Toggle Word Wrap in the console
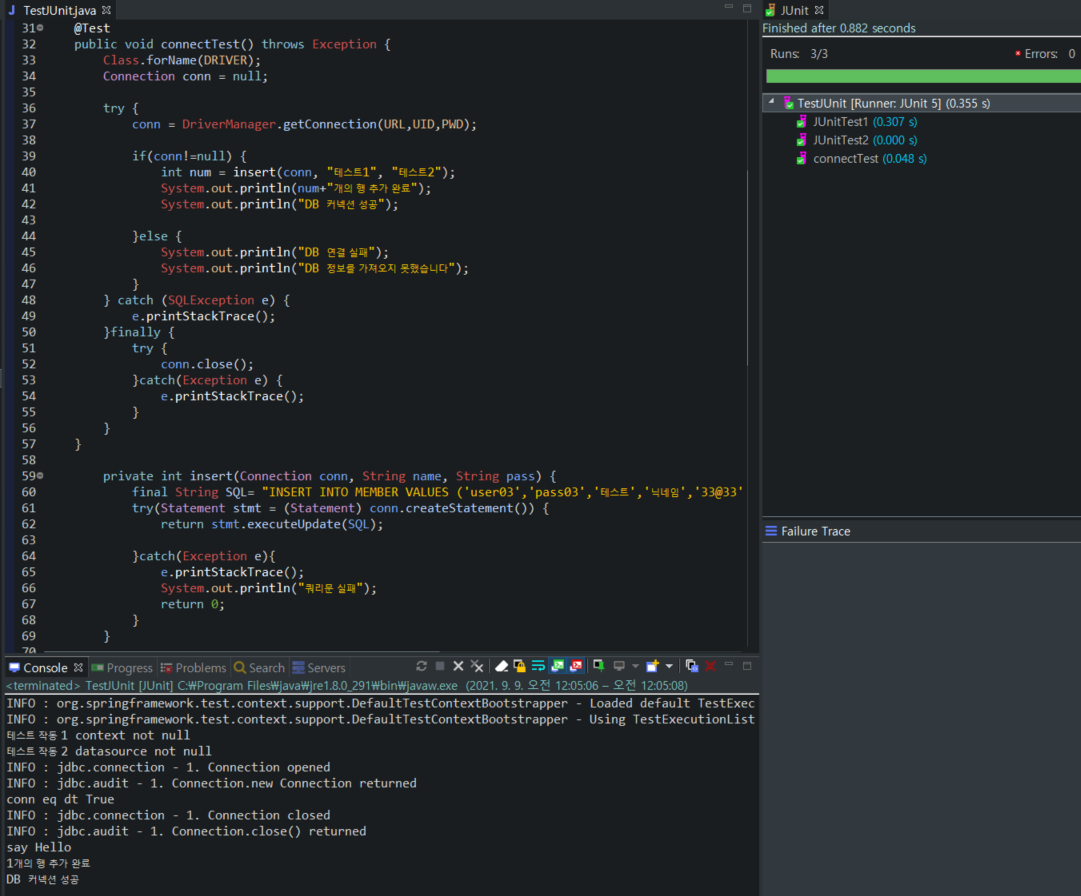The image size is (1081, 896). 538,666
